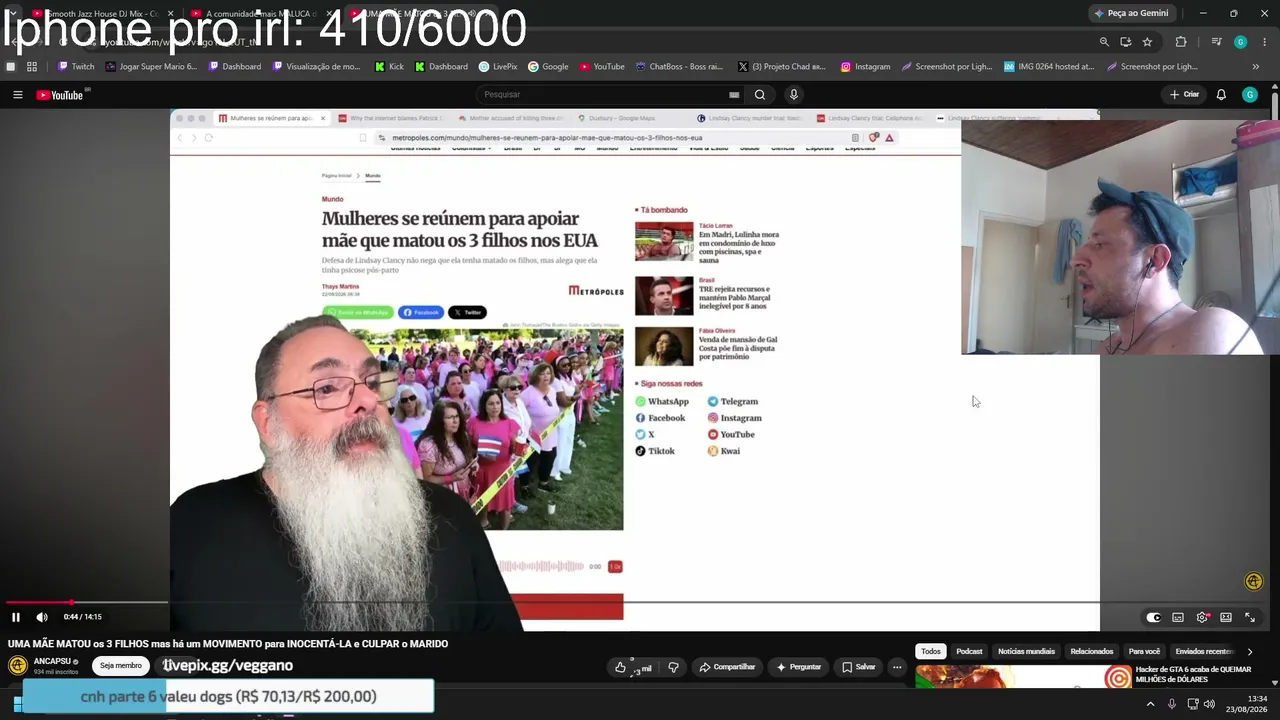Show hidden bookmarks overflow chevron

coord(1255,67)
